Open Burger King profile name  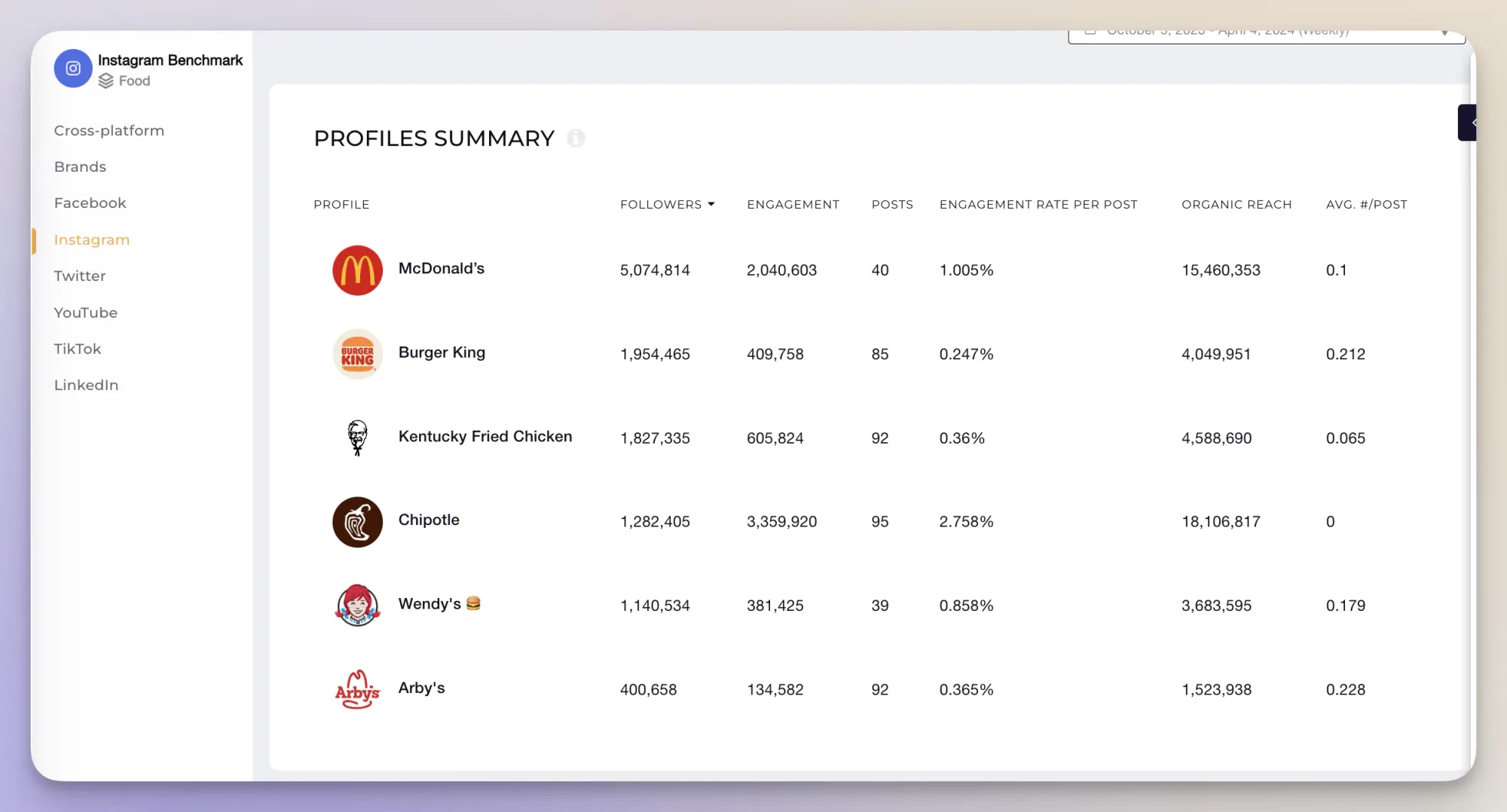[x=442, y=353]
